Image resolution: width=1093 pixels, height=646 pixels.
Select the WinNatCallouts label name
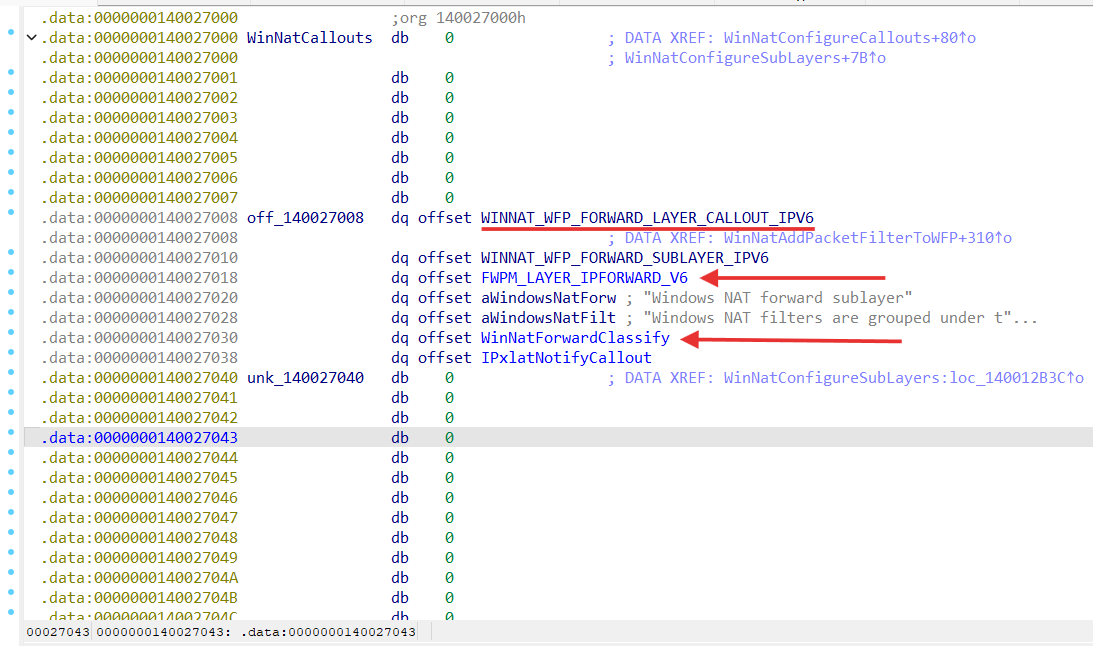[309, 38]
